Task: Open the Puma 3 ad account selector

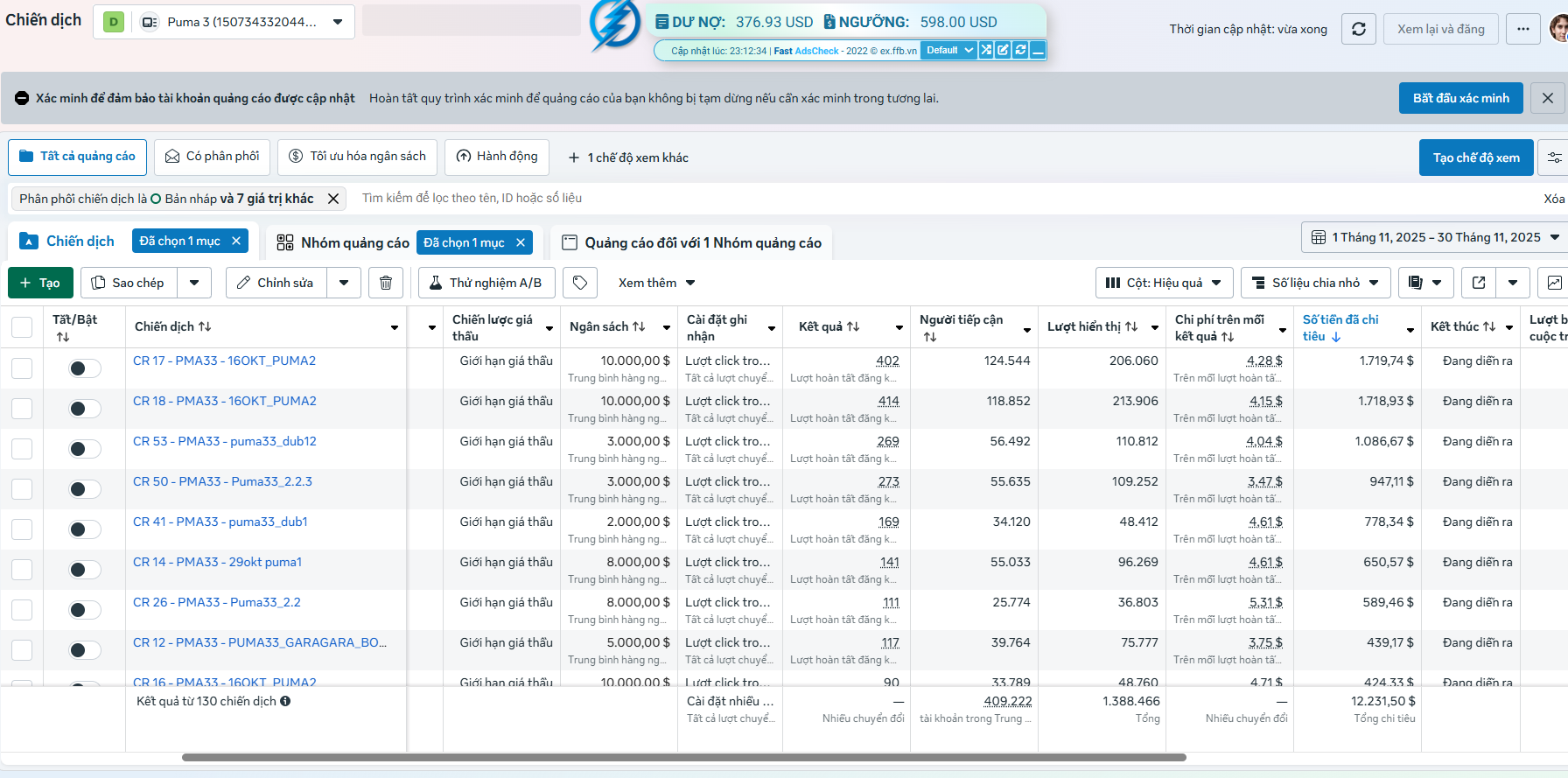Action: 224,22
